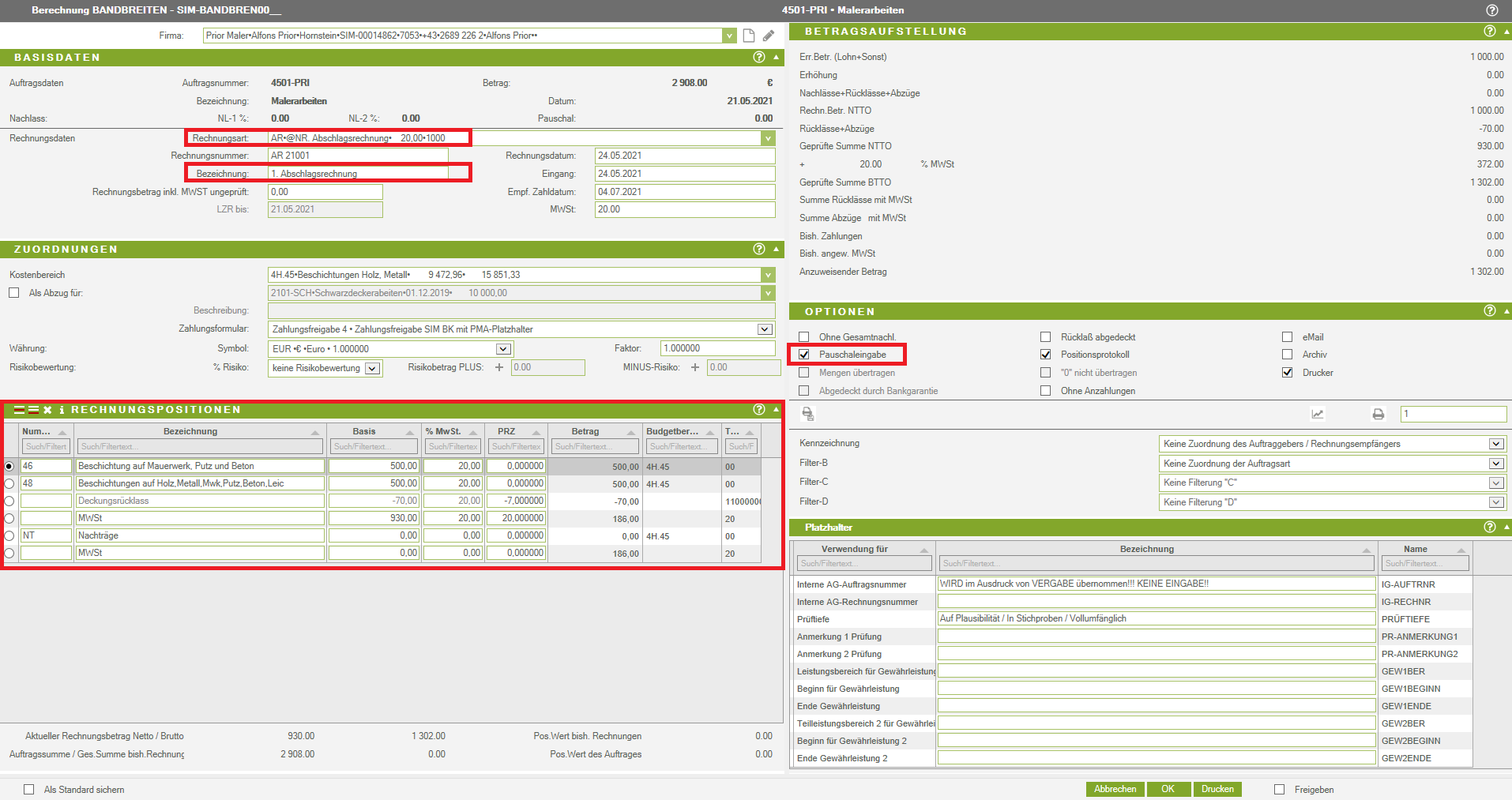The width and height of the screenshot is (1512, 800).
Task: Collapse the Basisdaten section with the arrow
Action: [776, 57]
